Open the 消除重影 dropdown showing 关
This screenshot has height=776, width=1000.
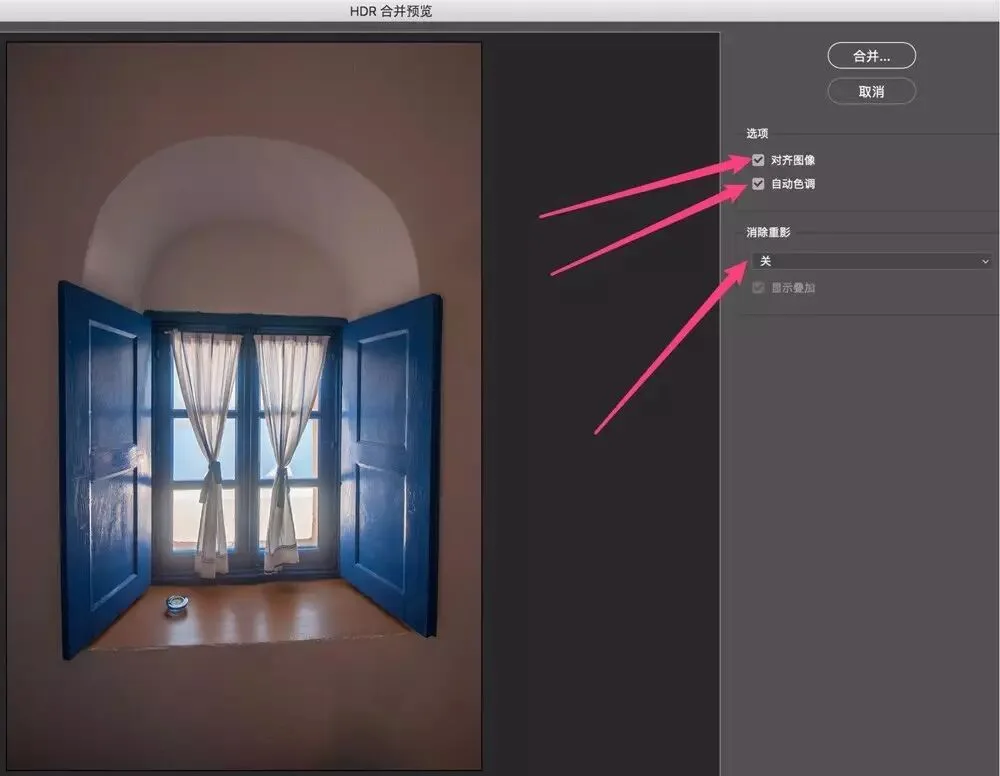coord(872,261)
